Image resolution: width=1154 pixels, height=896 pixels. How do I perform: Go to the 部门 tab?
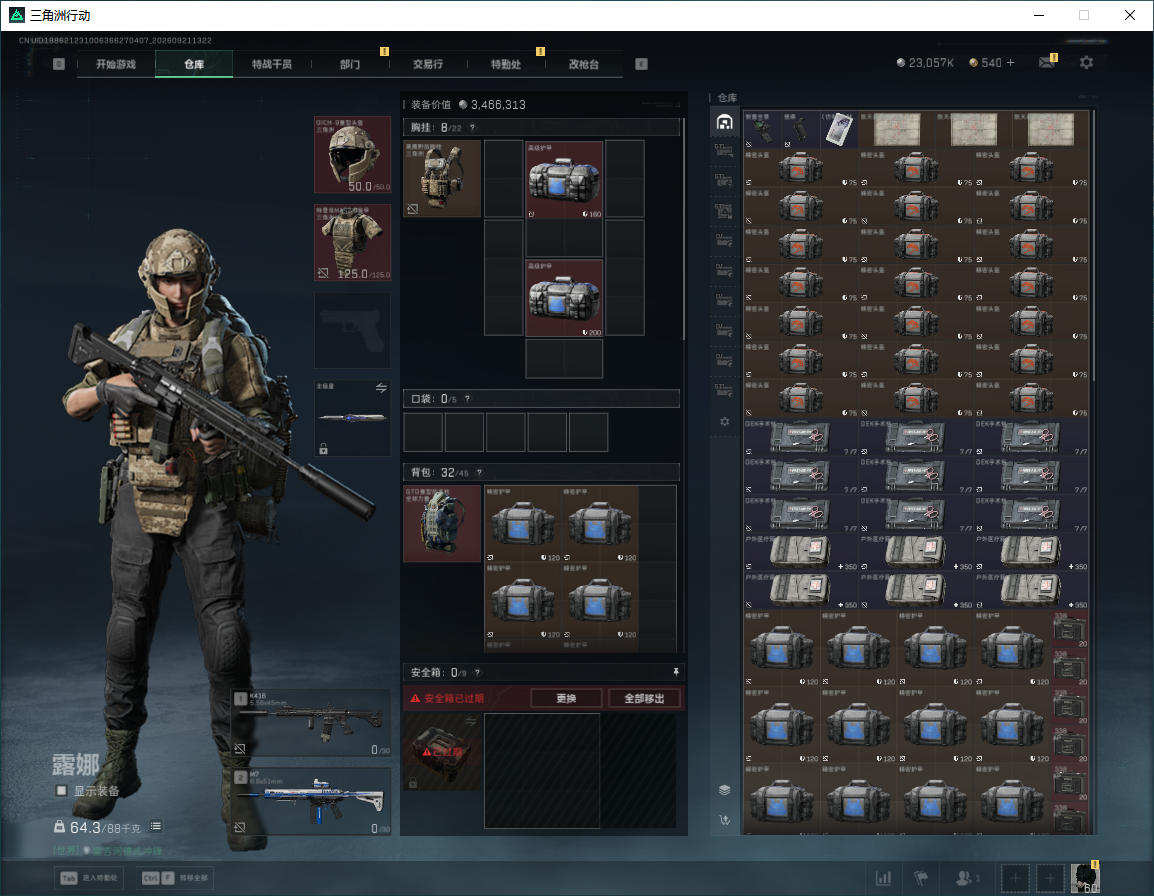pyautogui.click(x=350, y=64)
